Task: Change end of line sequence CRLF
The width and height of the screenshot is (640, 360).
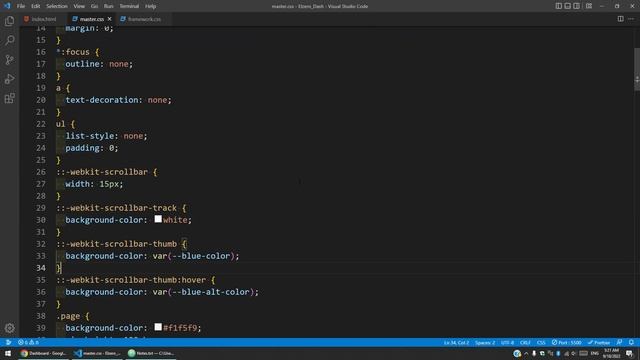Action: coord(525,342)
